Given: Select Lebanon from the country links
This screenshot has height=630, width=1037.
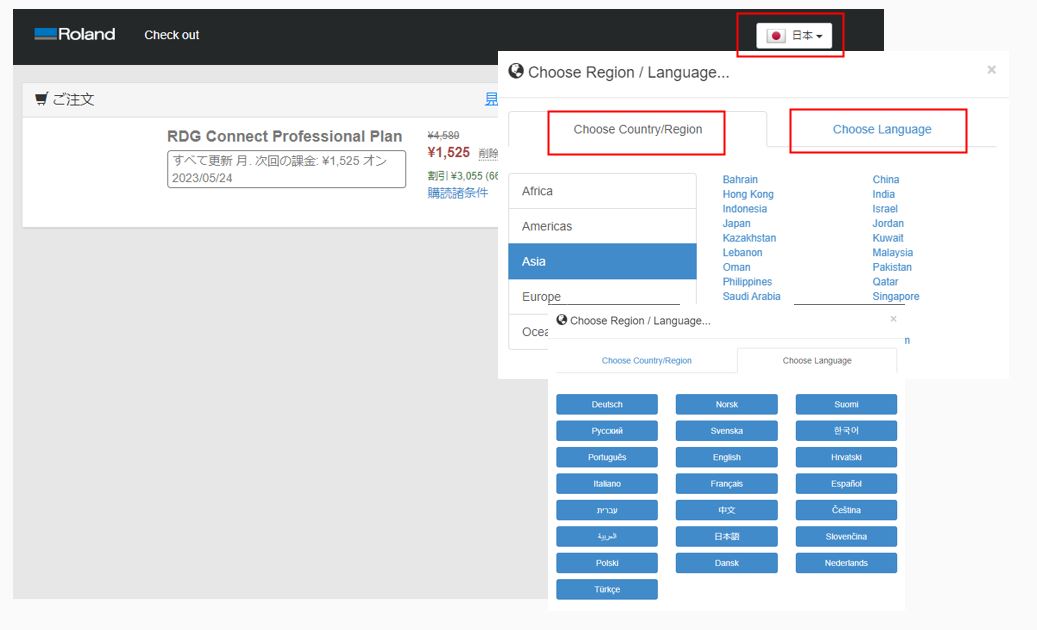Looking at the screenshot, I should click(742, 253).
